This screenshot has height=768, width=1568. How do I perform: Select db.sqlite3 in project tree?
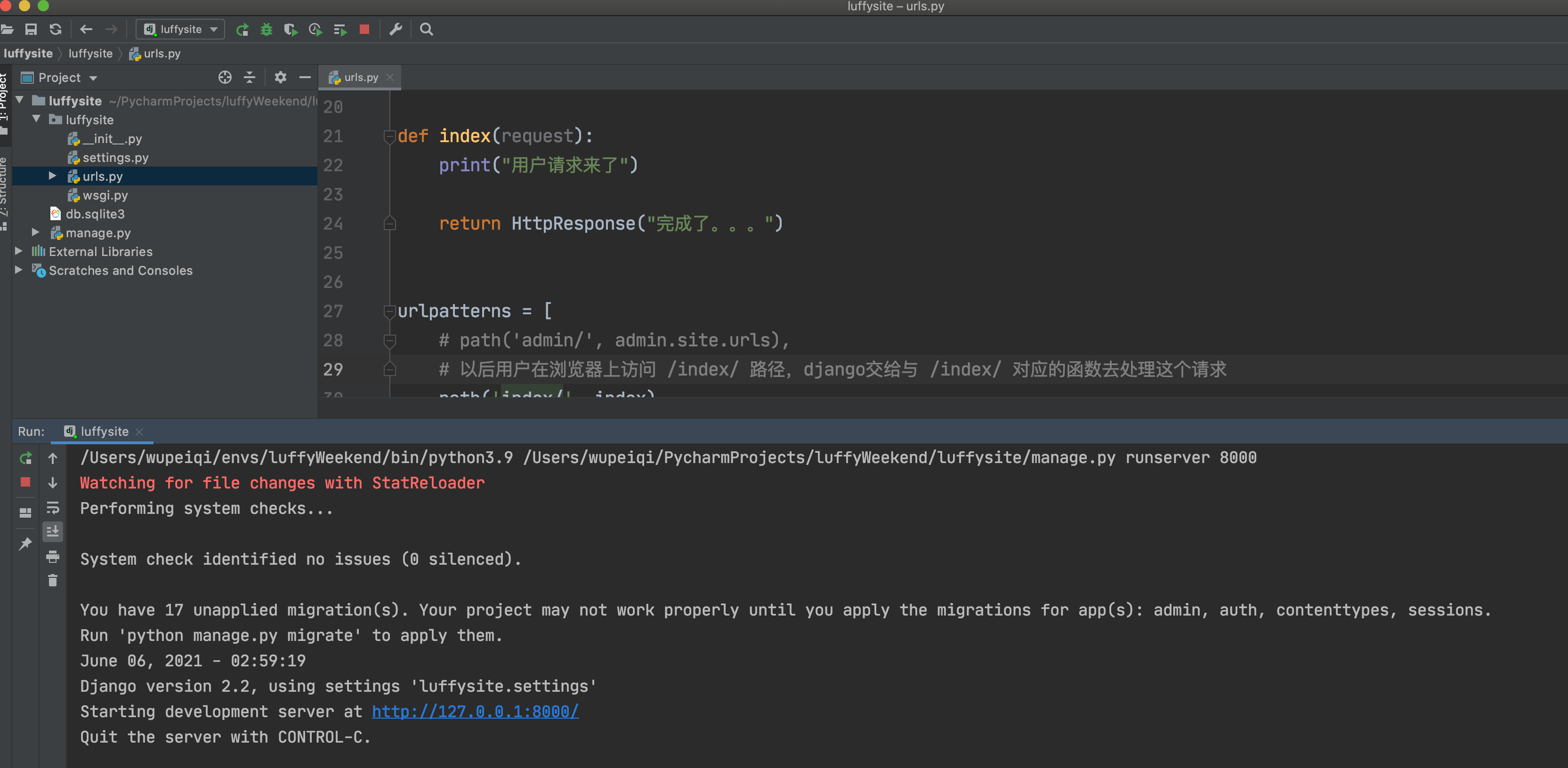(95, 214)
